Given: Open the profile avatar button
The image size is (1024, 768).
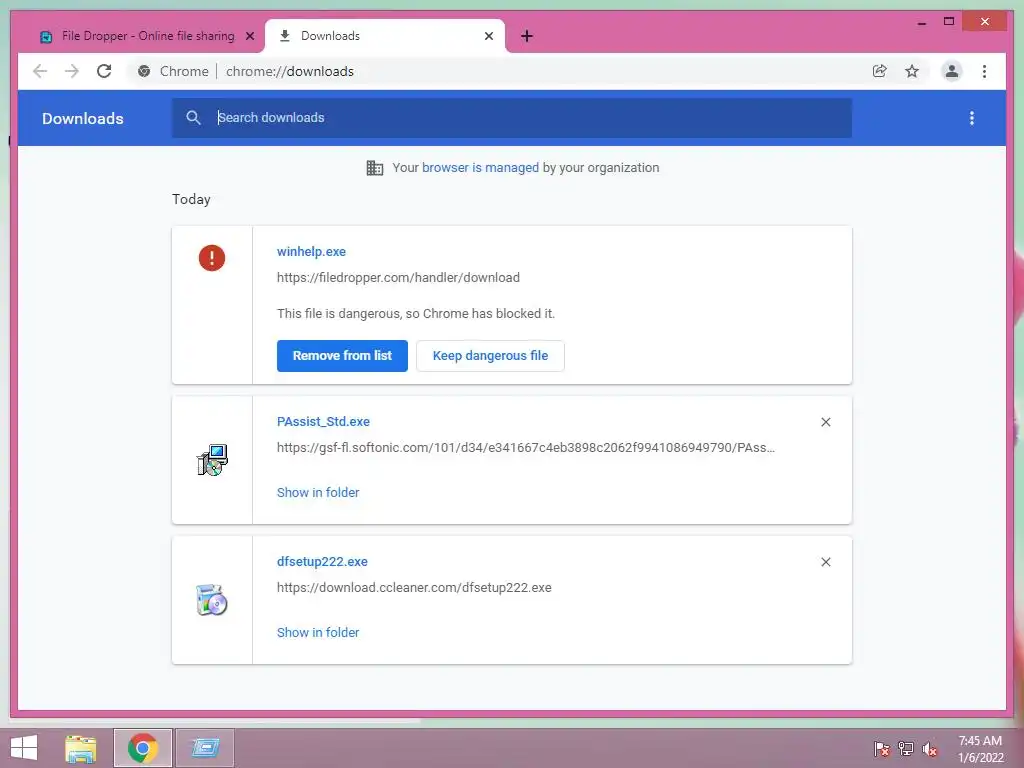Looking at the screenshot, I should click(952, 71).
